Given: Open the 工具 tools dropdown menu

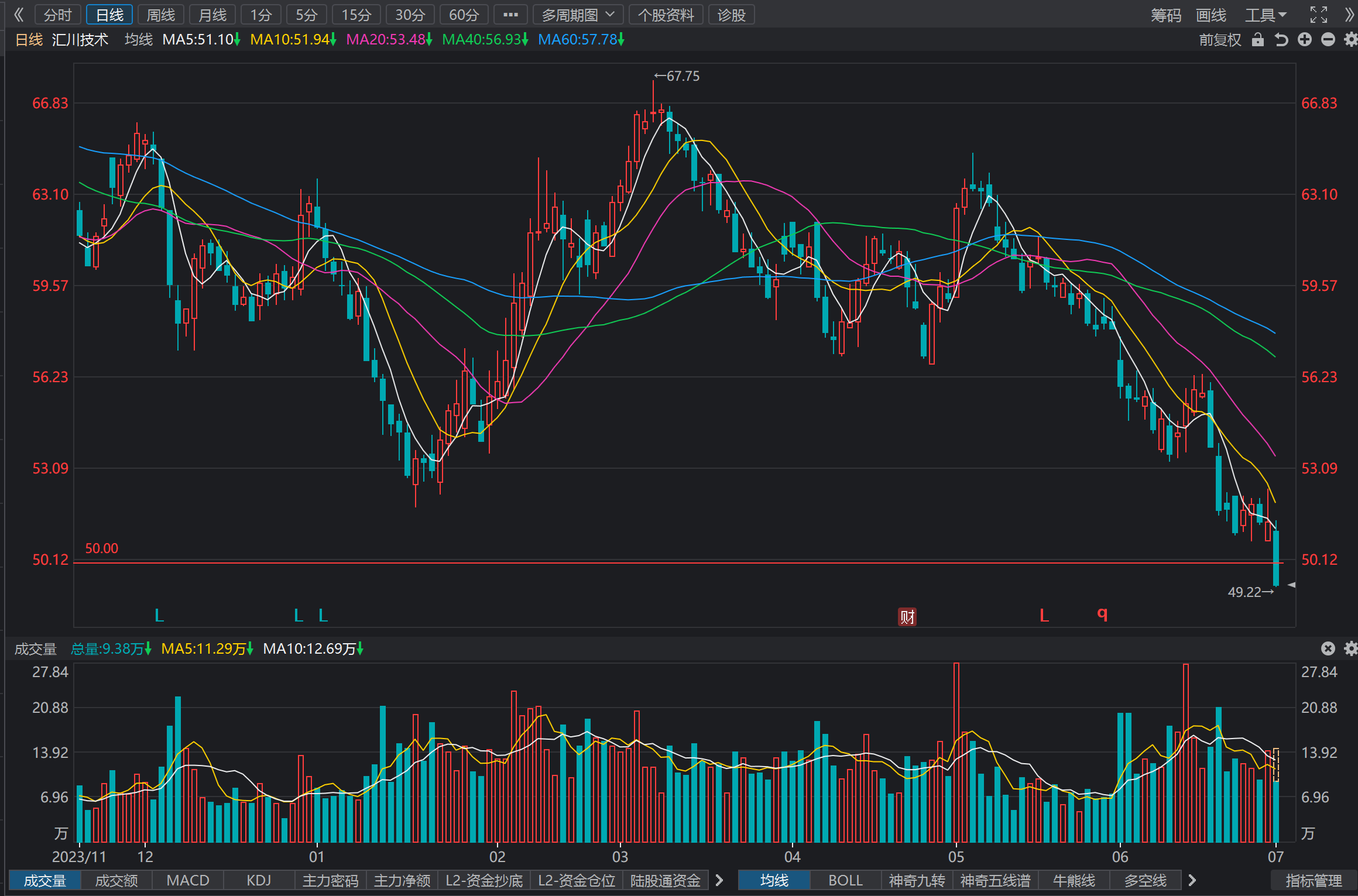Looking at the screenshot, I should tap(1266, 15).
